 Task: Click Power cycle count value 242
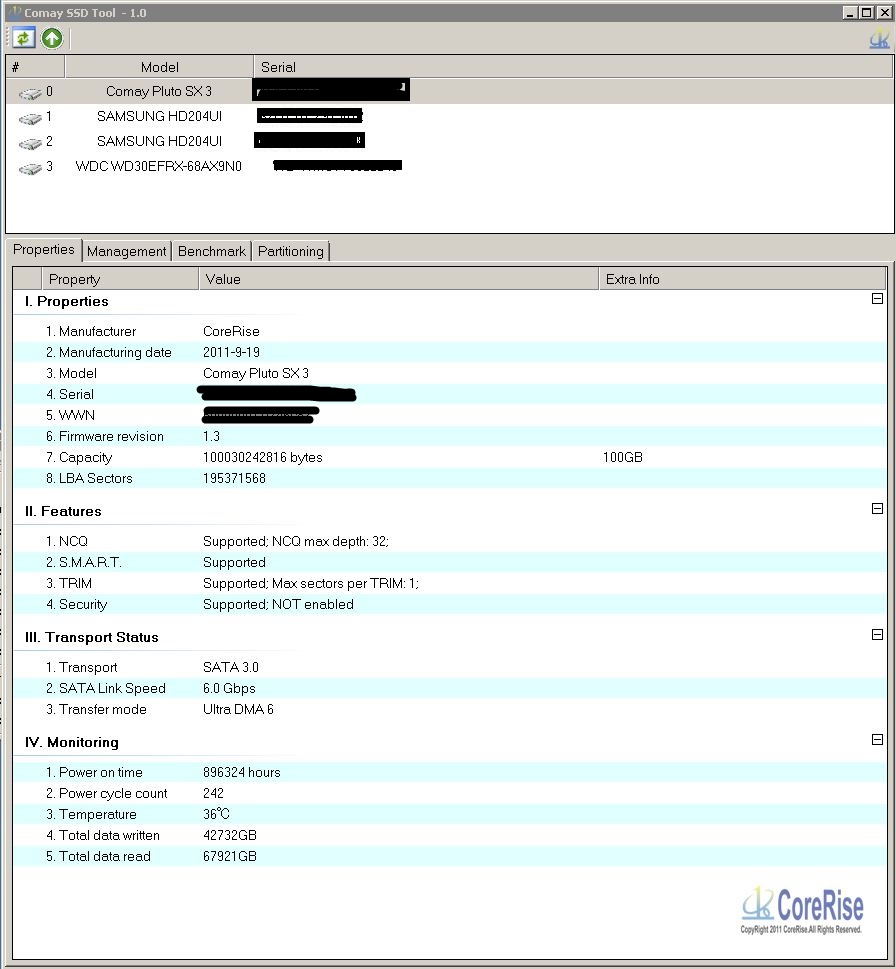(213, 793)
